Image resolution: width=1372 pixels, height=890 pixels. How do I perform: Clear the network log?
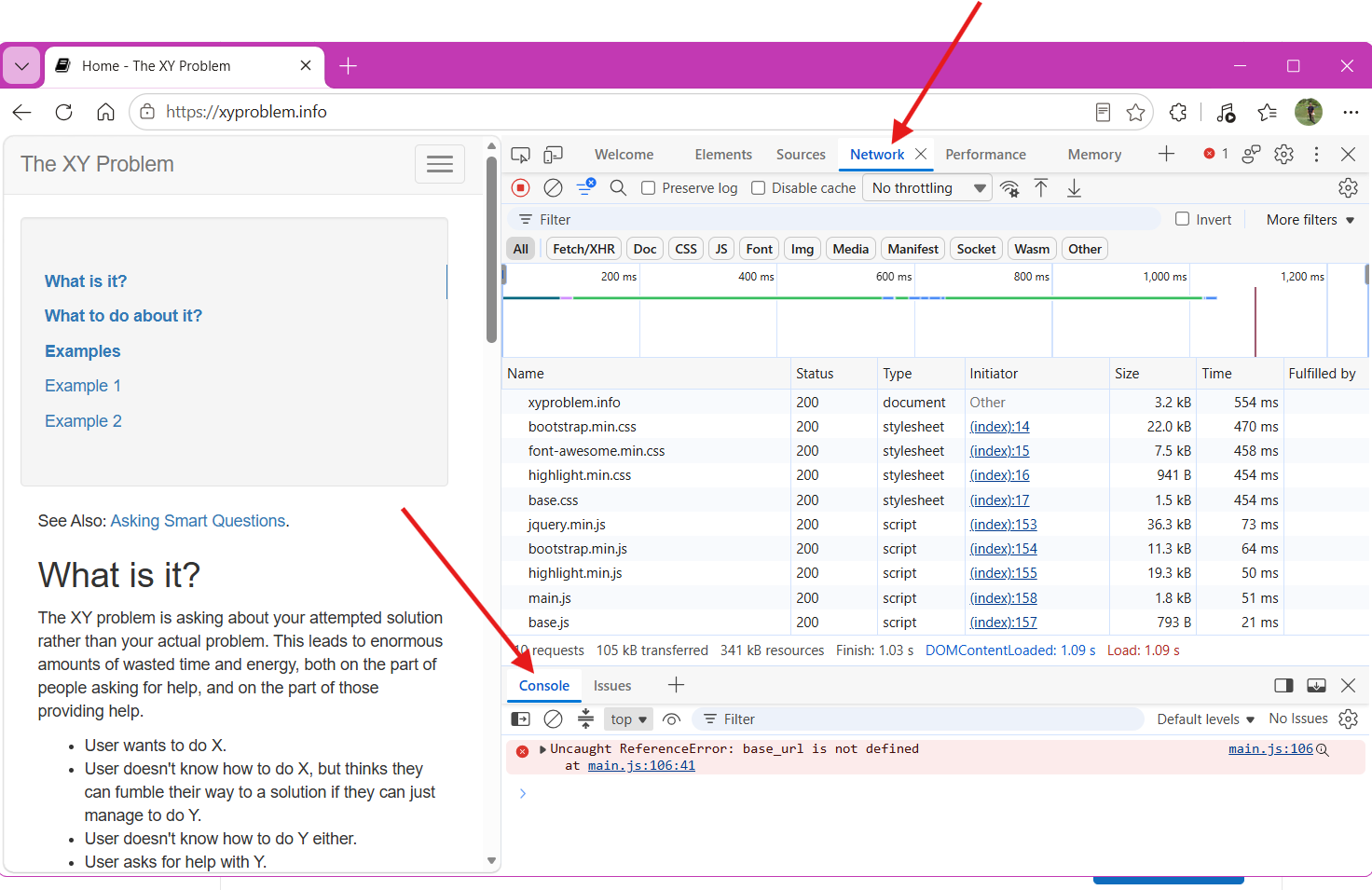pyautogui.click(x=553, y=188)
